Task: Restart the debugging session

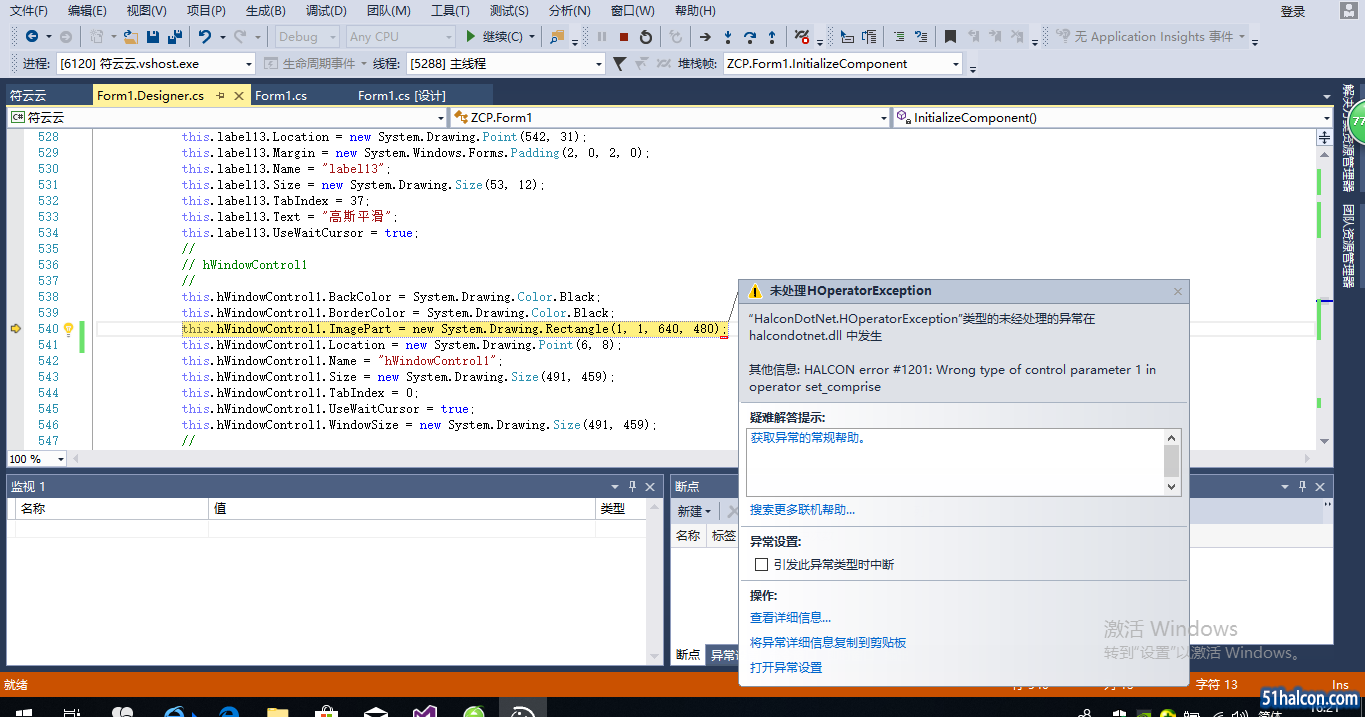Action: tap(646, 37)
